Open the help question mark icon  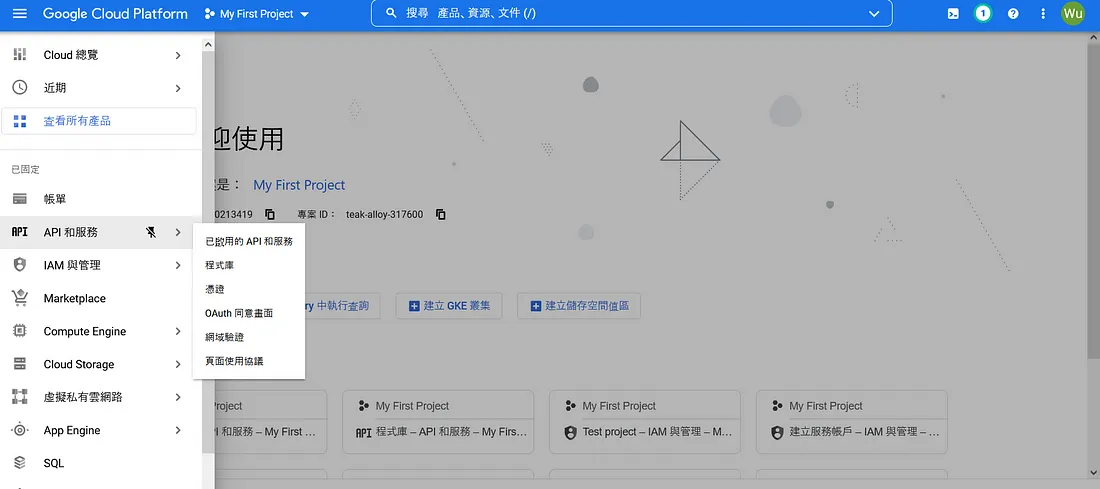[1013, 13]
